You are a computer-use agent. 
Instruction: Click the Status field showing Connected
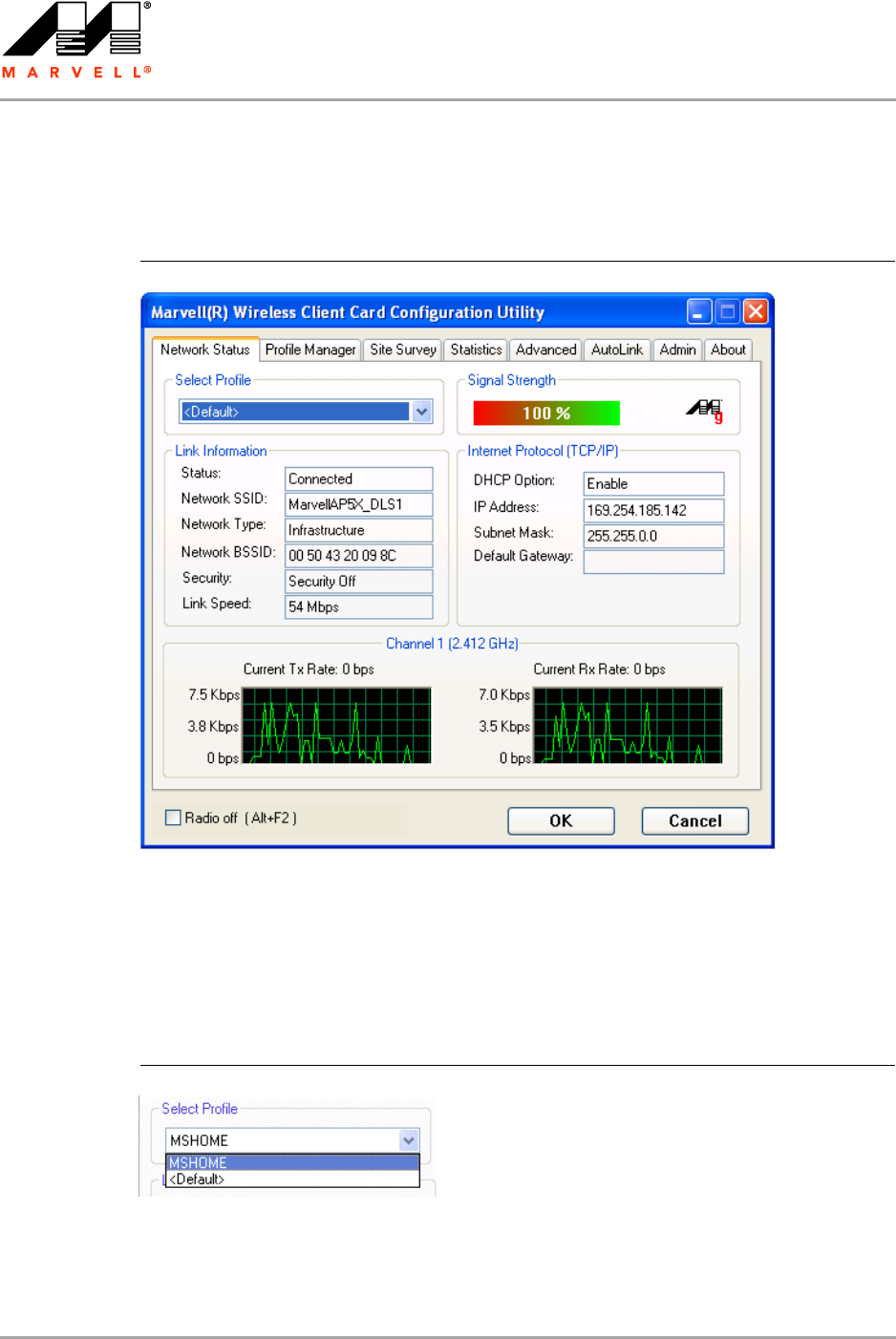pos(359,478)
